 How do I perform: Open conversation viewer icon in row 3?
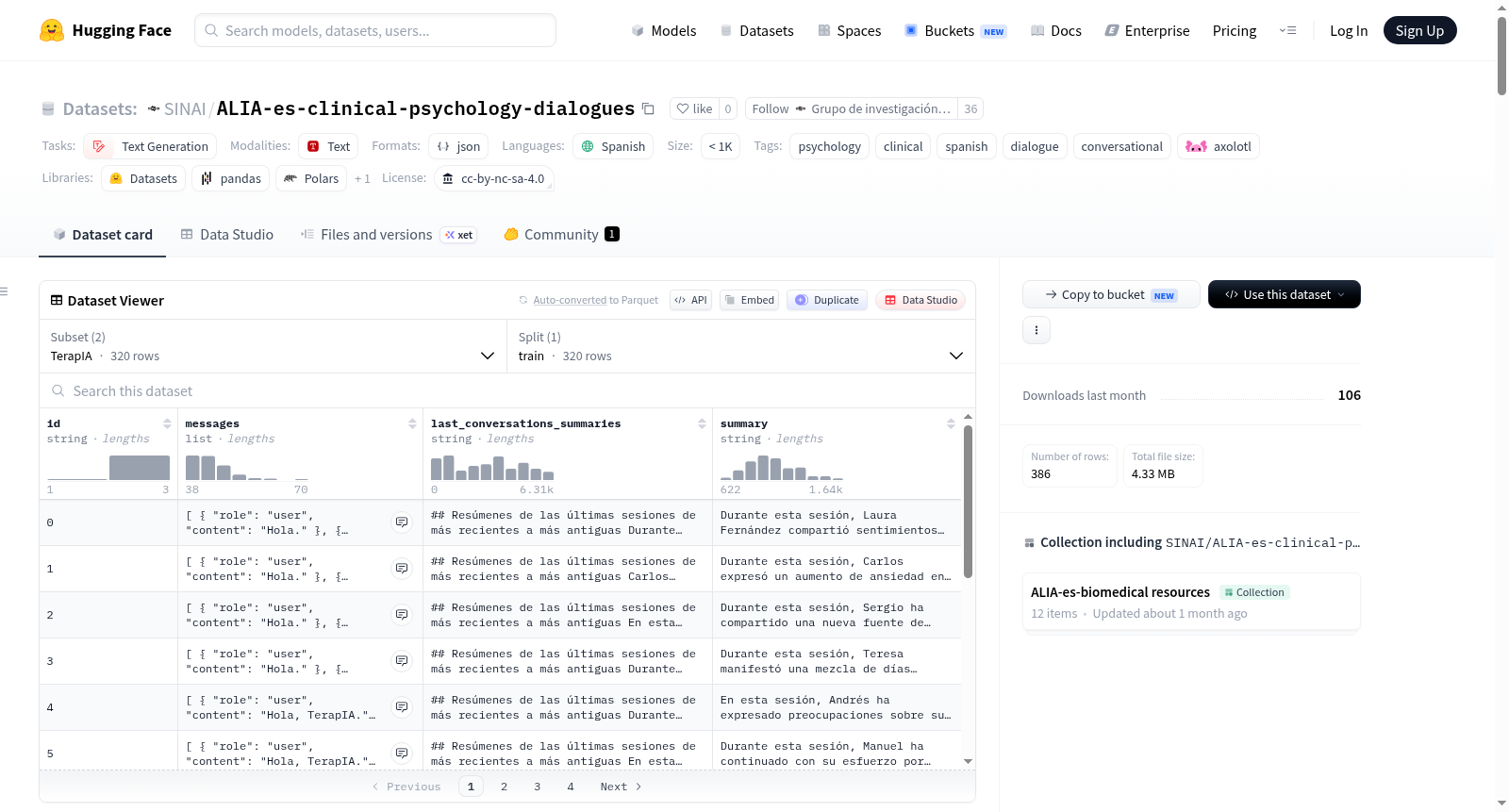coord(402,661)
